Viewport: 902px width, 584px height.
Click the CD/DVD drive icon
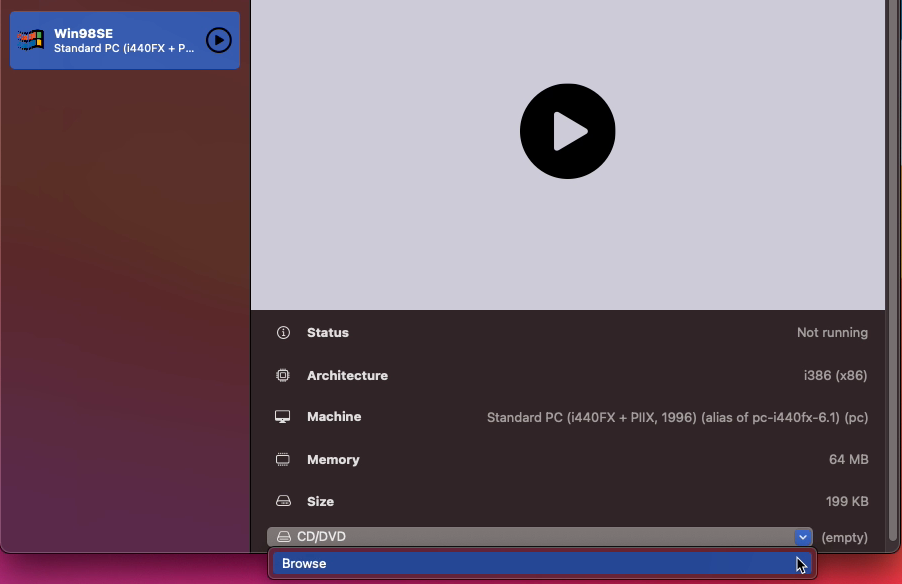(284, 537)
